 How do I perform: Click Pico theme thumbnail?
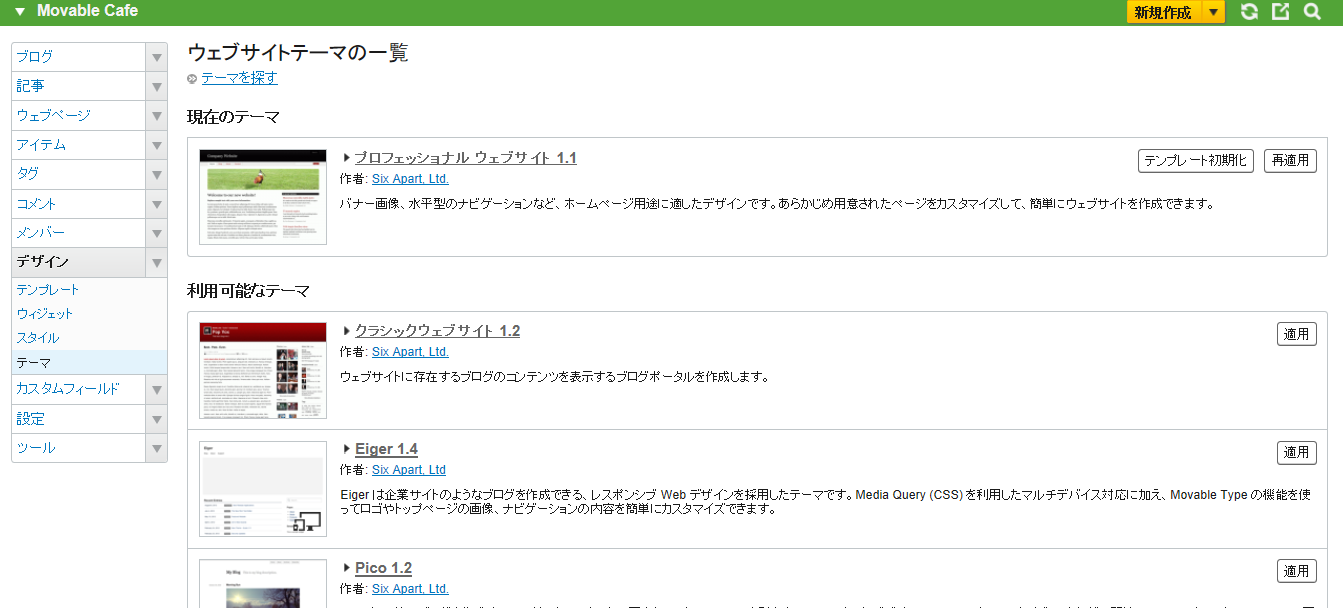pos(263,584)
